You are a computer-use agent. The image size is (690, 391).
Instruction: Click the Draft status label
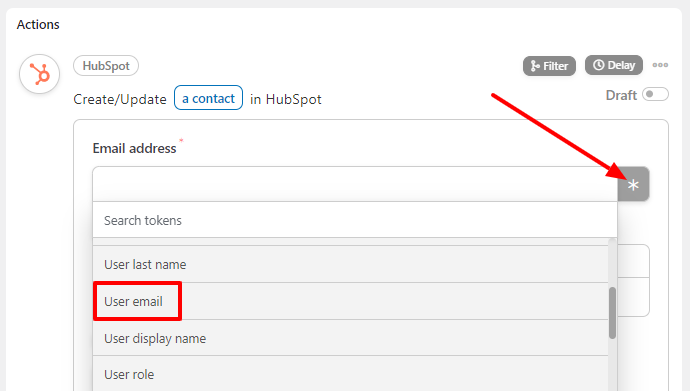click(x=621, y=95)
